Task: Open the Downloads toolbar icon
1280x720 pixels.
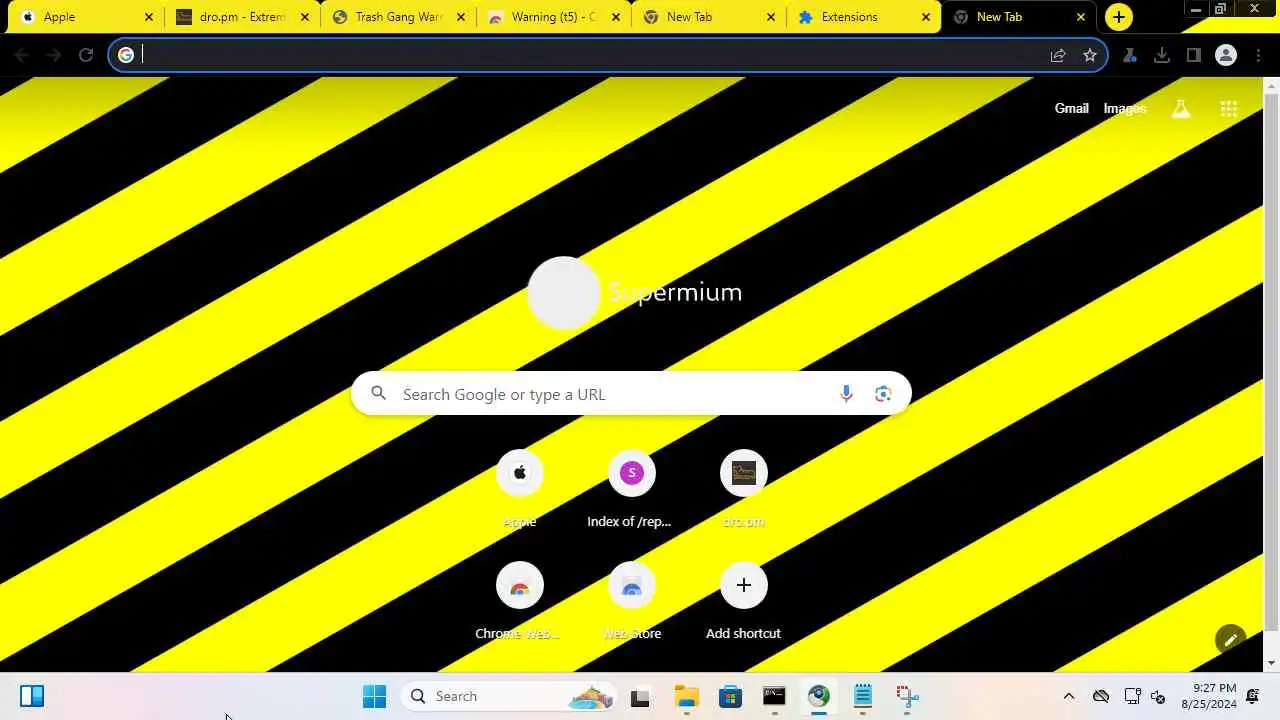Action: (1162, 55)
